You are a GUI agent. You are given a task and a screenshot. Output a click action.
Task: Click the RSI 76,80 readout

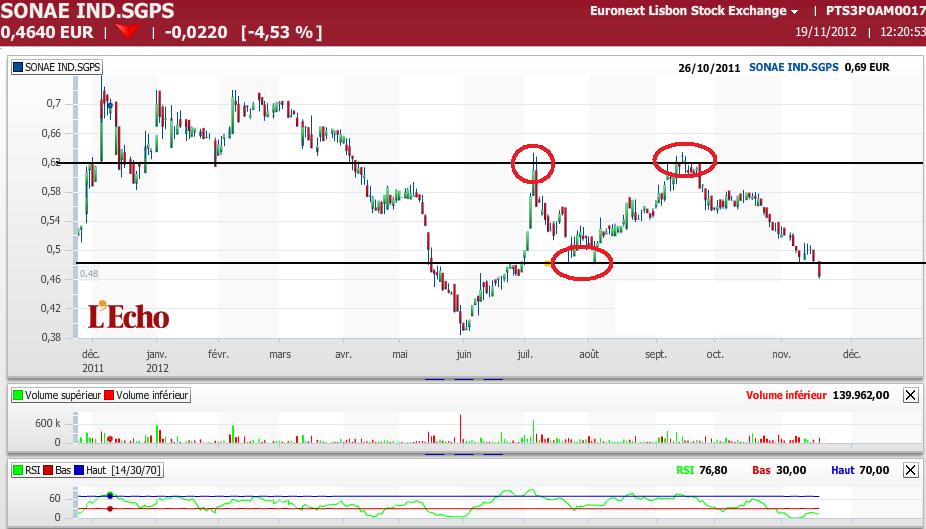(x=702, y=470)
